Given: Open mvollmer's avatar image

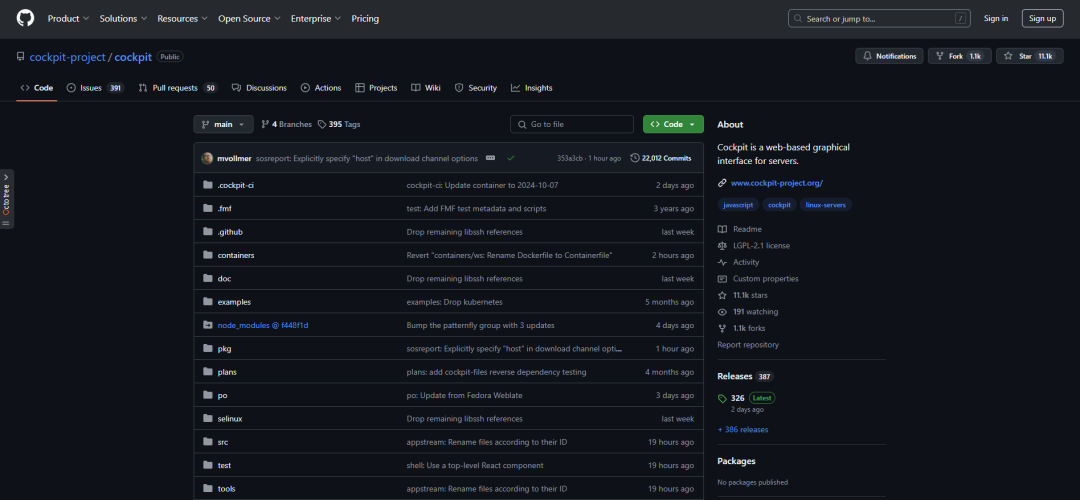Looking at the screenshot, I should (207, 158).
